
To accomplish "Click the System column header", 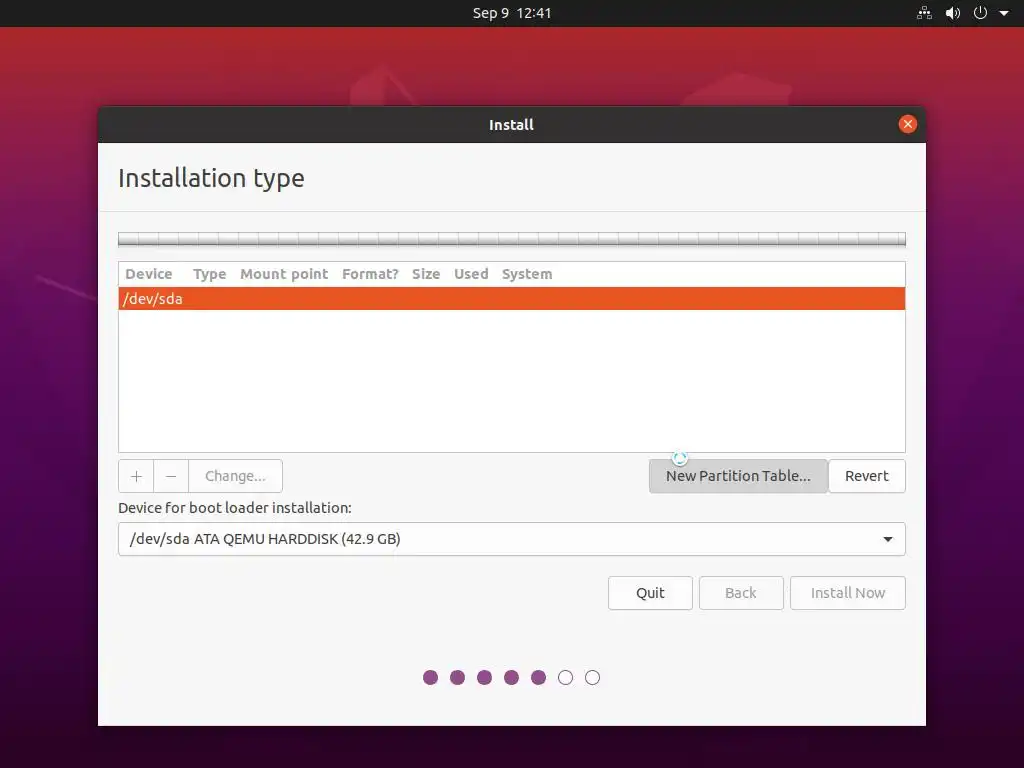I will [x=527, y=274].
